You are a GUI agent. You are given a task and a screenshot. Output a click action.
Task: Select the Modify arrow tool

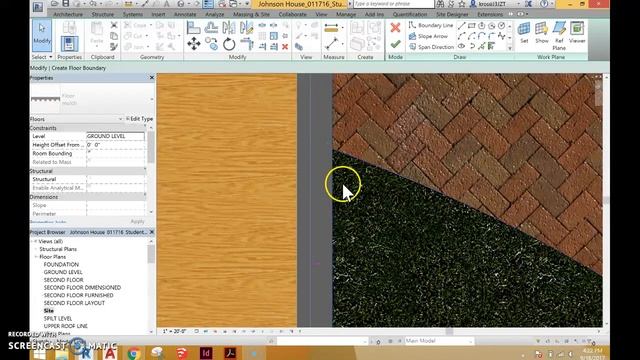pyautogui.click(x=42, y=34)
